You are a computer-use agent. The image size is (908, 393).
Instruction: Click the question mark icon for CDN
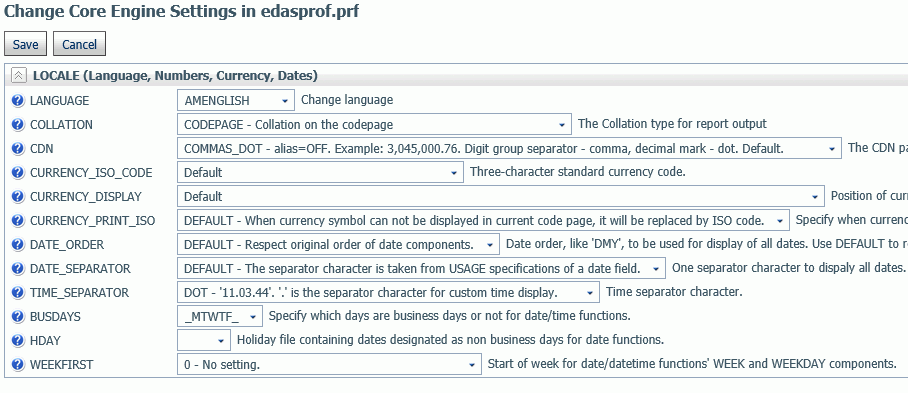[x=17, y=148]
